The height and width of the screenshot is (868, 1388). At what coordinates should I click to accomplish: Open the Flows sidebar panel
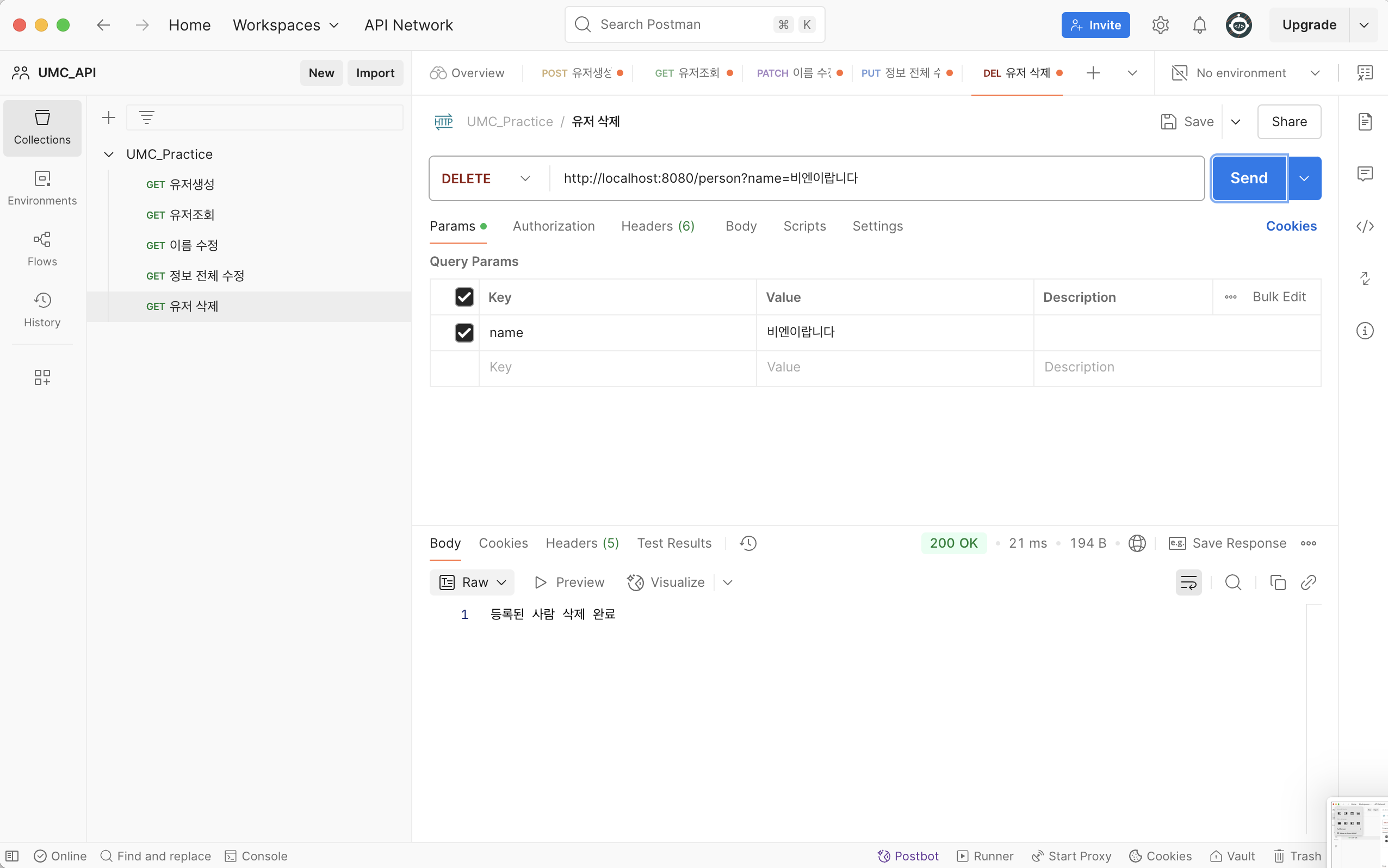coord(42,249)
